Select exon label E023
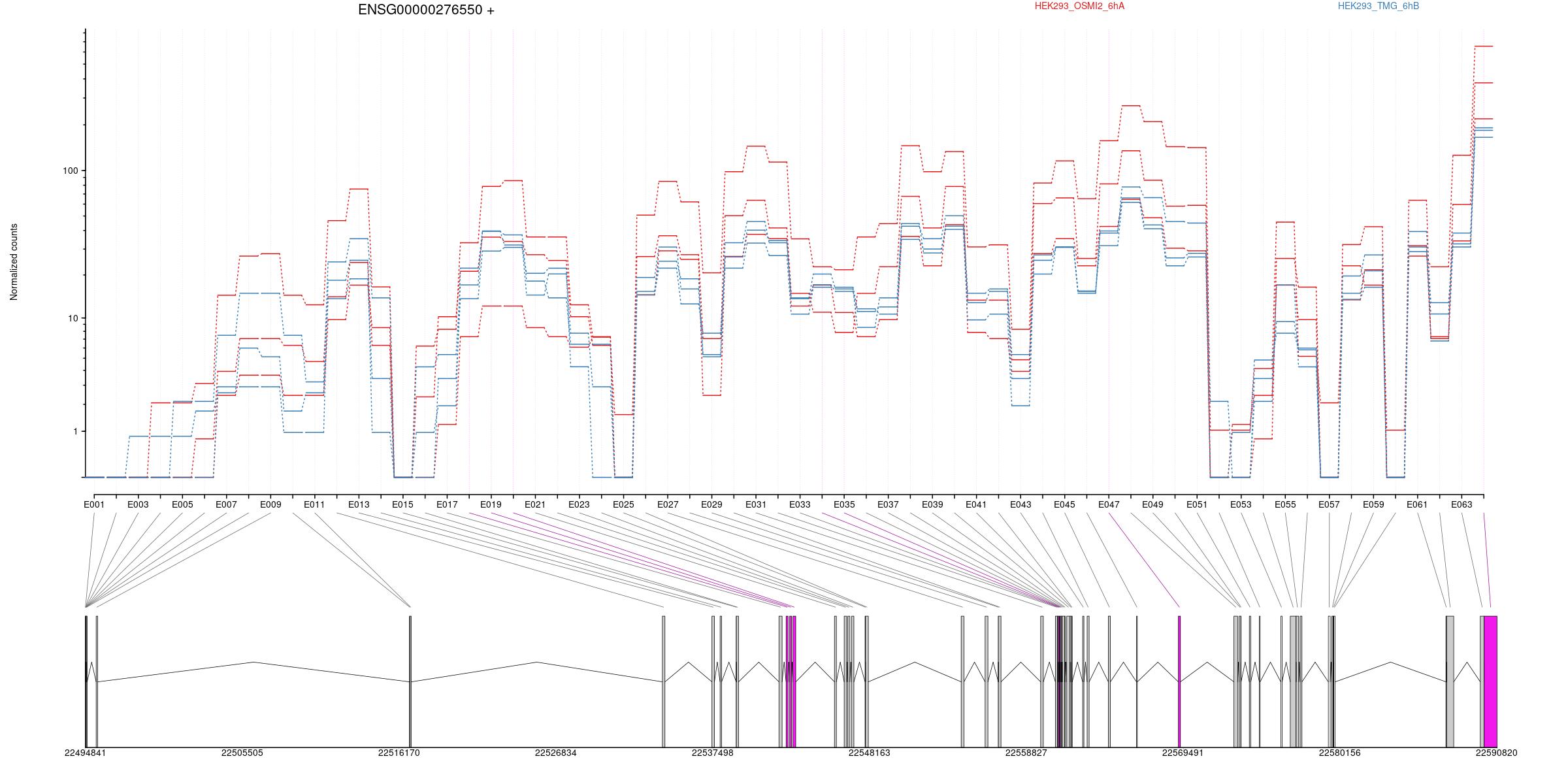1568x784 pixels. tap(579, 504)
